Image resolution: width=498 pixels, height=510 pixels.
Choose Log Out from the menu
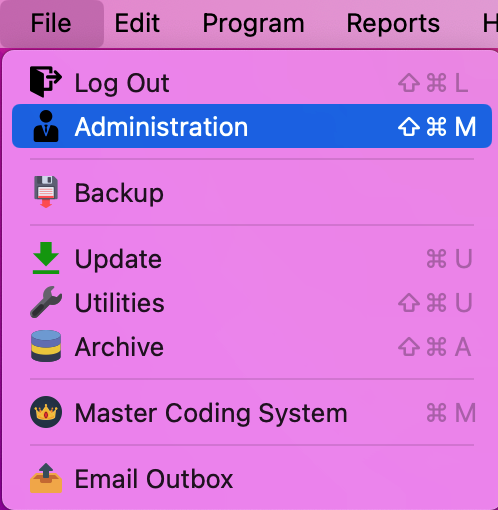pos(252,82)
